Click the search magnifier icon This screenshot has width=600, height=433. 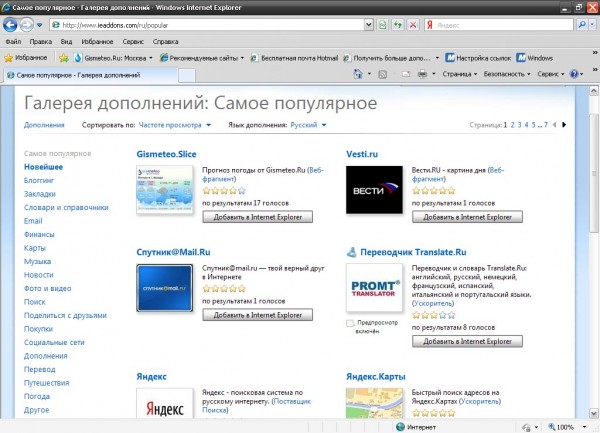point(582,25)
